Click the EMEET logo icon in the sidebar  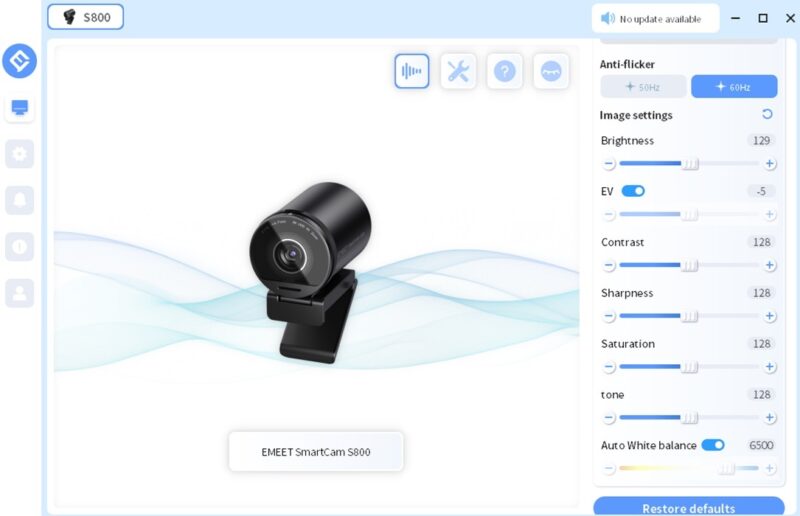[19, 61]
